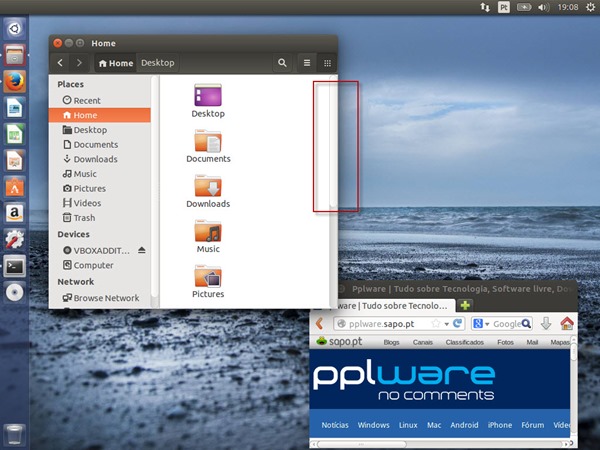This screenshot has width=600, height=450.
Task: Open Linux in pplware menu
Action: coord(408,425)
